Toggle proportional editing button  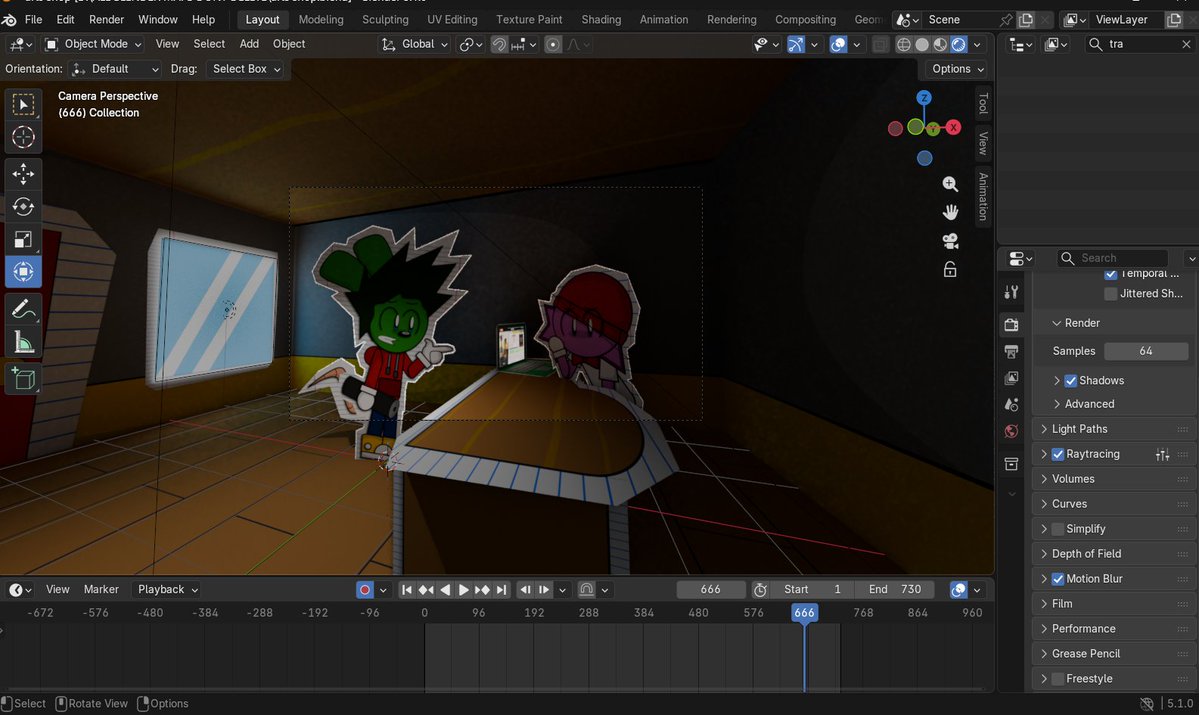point(553,44)
